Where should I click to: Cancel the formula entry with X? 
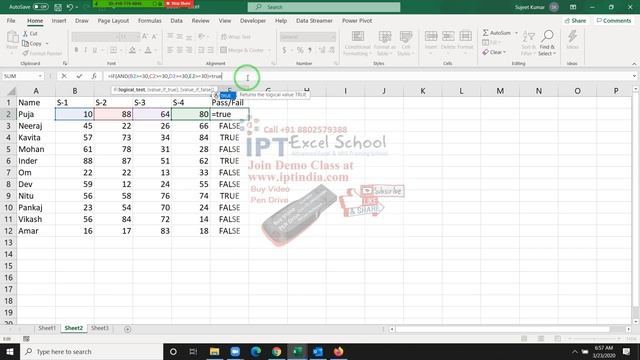pyautogui.click(x=64, y=76)
